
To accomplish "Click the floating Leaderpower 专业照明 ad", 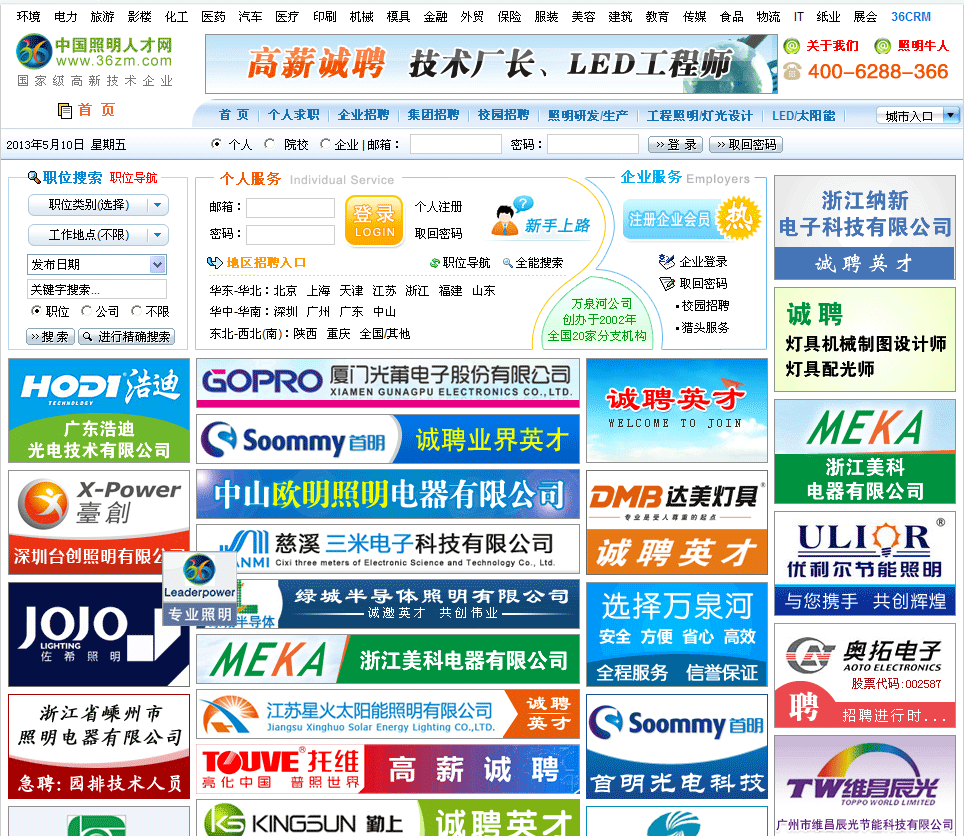I will click(x=200, y=588).
